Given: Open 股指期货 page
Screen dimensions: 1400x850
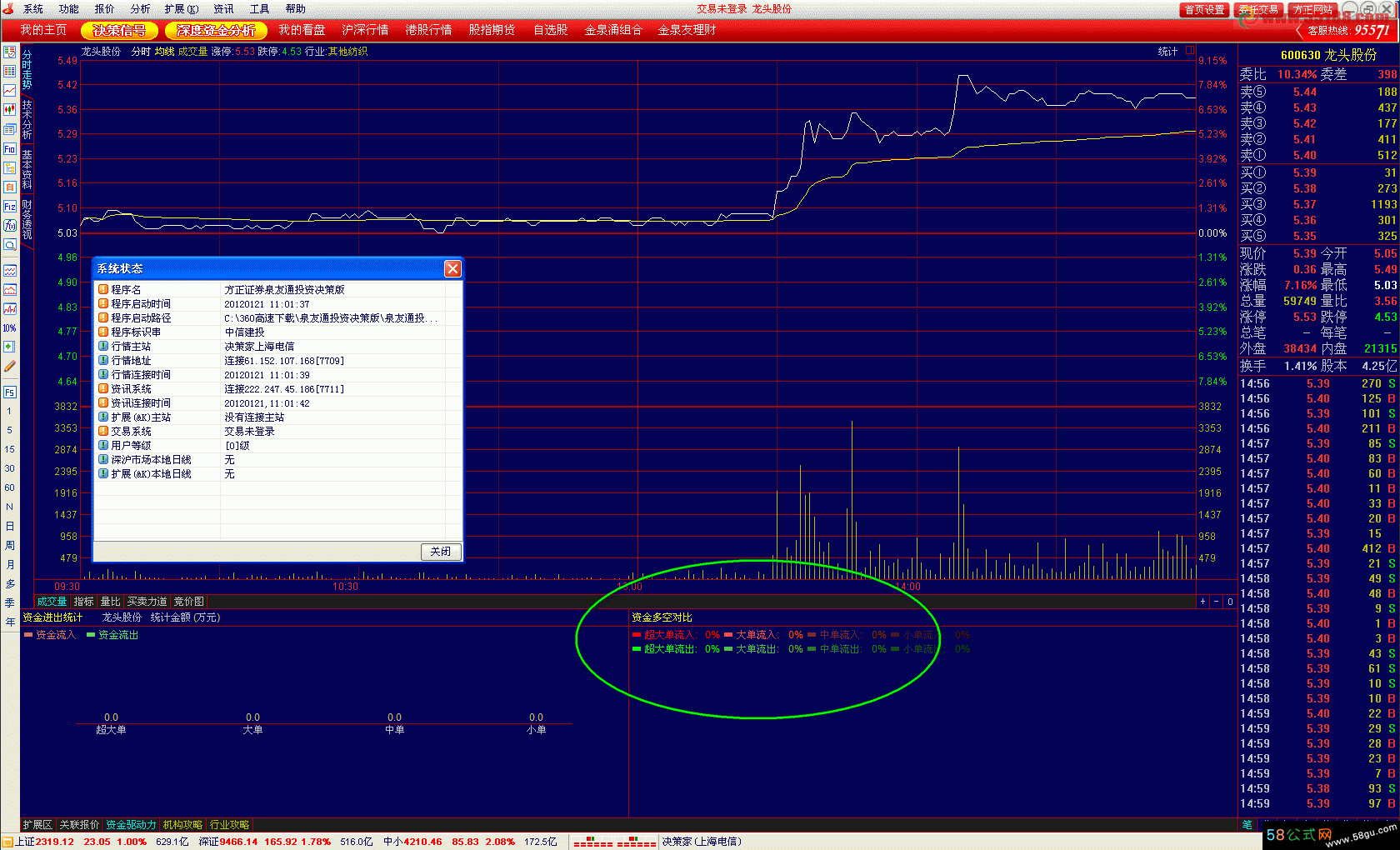Looking at the screenshot, I should coord(492,30).
